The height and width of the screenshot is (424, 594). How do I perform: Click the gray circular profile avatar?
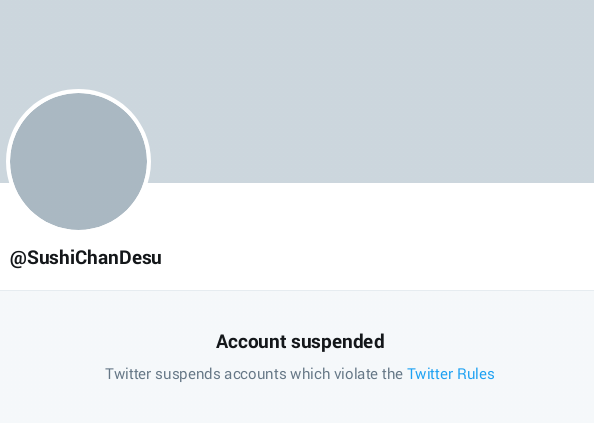click(78, 161)
